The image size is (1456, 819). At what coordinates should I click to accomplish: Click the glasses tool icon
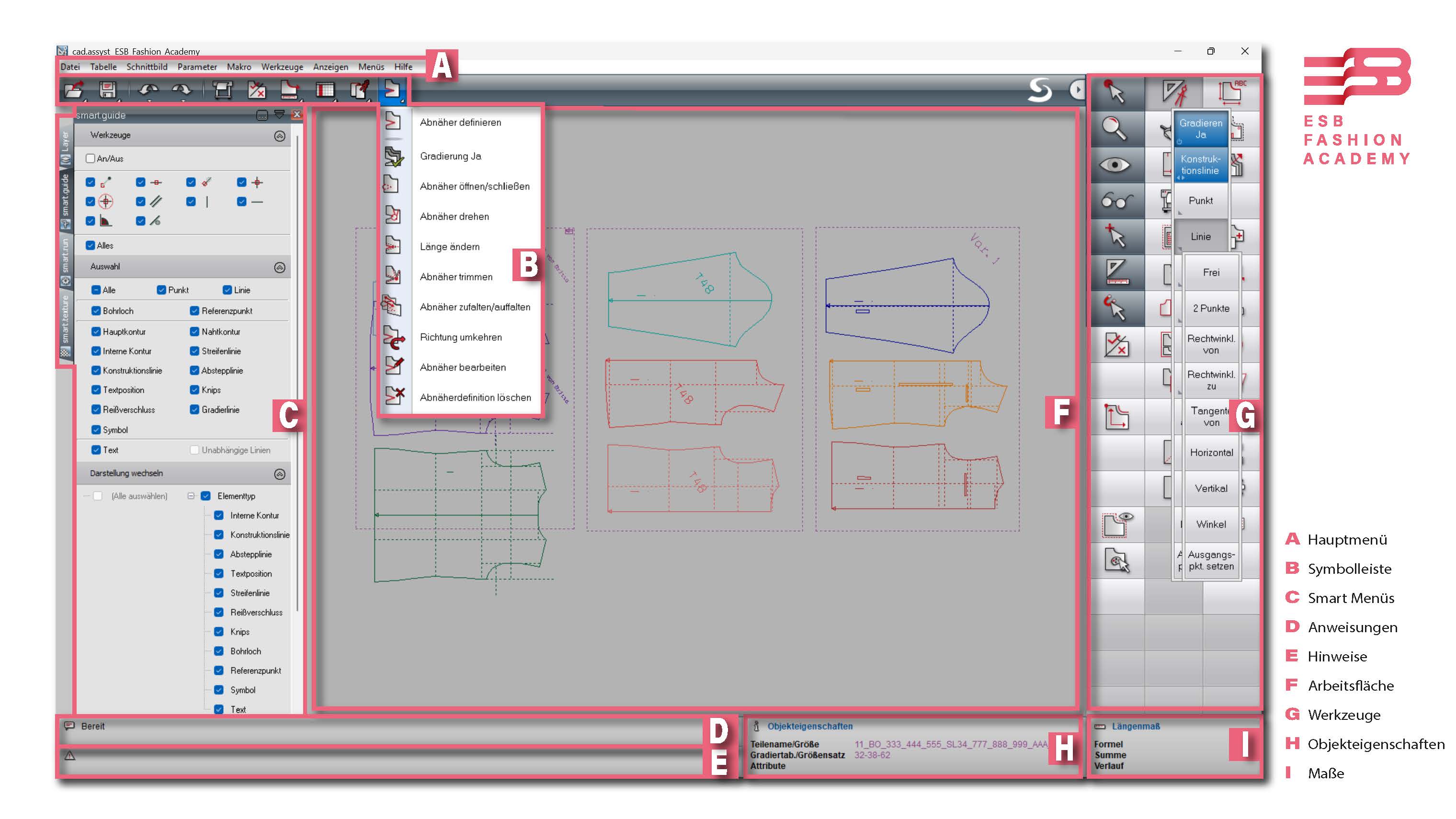pyautogui.click(x=1117, y=201)
